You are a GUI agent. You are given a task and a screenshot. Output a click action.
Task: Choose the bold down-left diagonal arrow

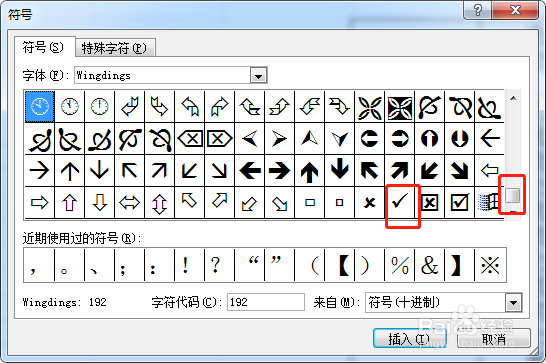[430, 171]
